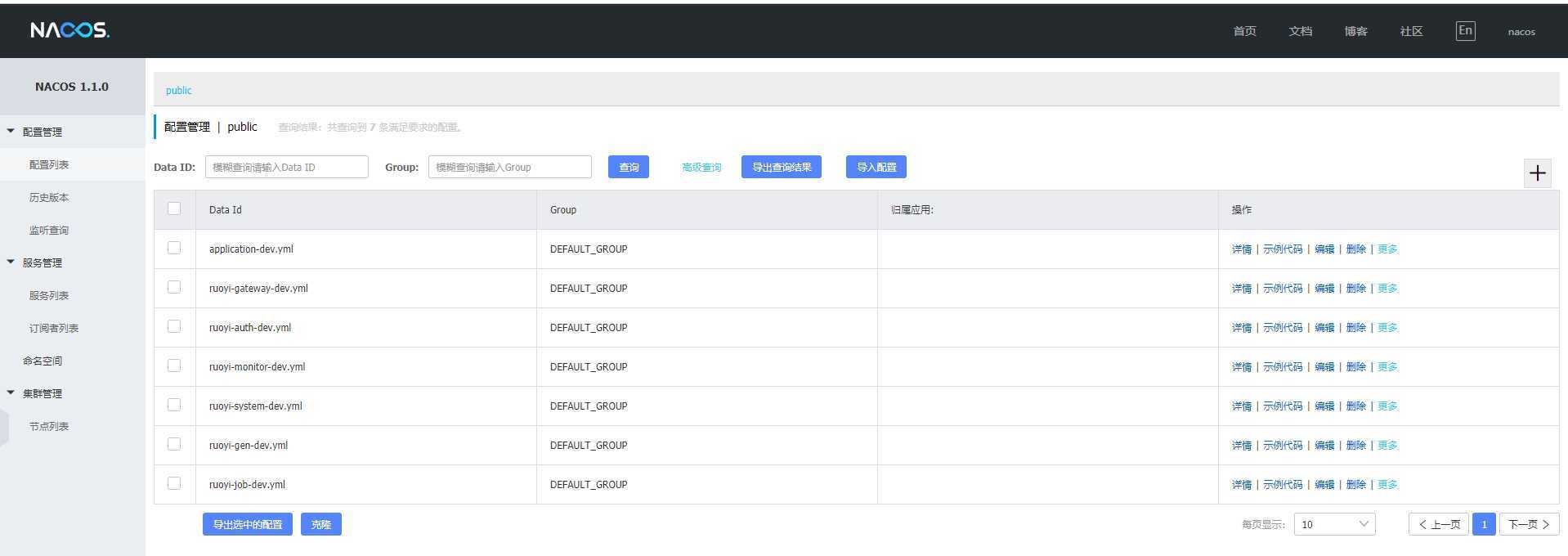Go to 上一页 previous page

point(1439,524)
